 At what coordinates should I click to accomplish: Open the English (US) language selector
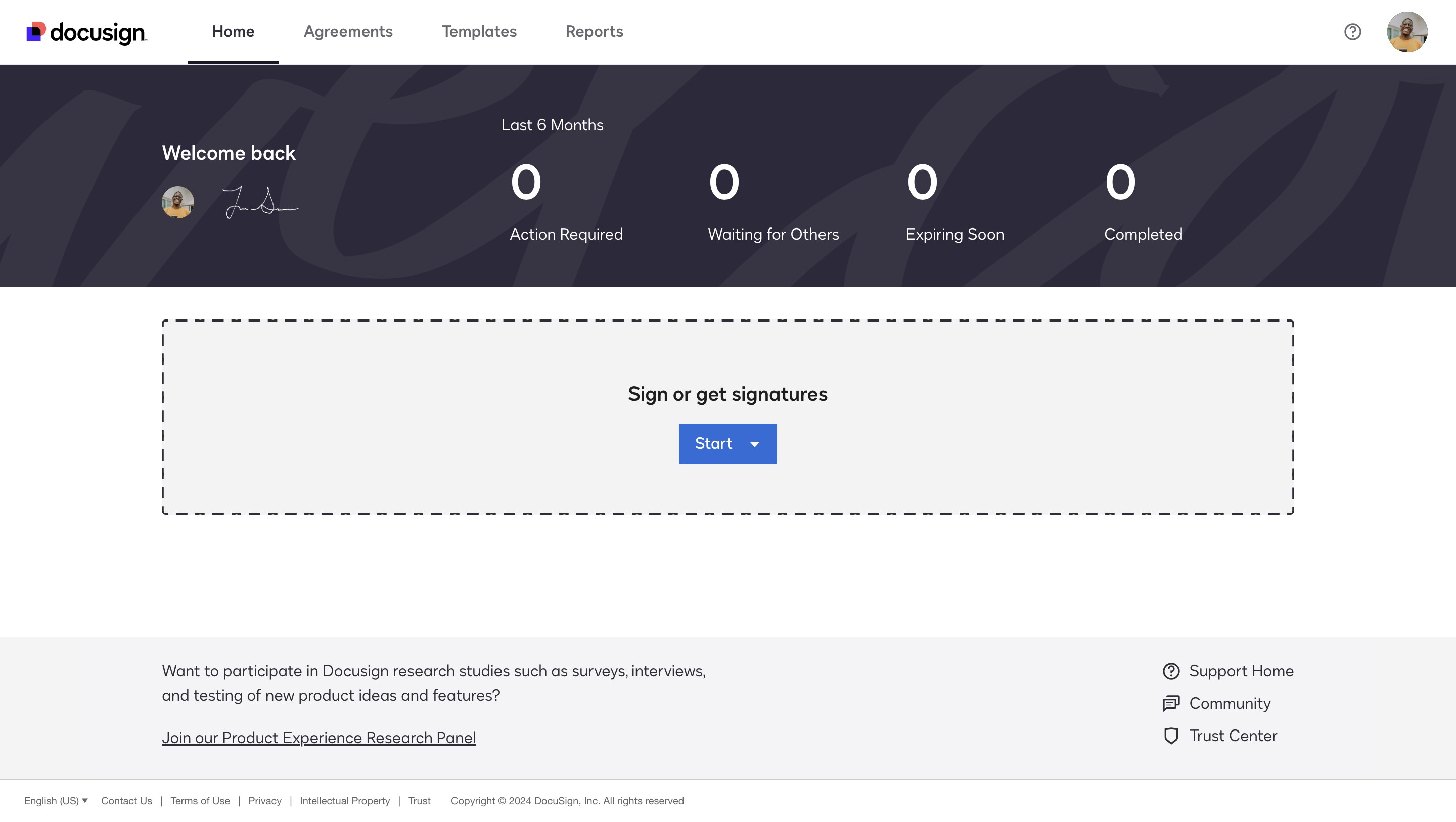point(56,801)
